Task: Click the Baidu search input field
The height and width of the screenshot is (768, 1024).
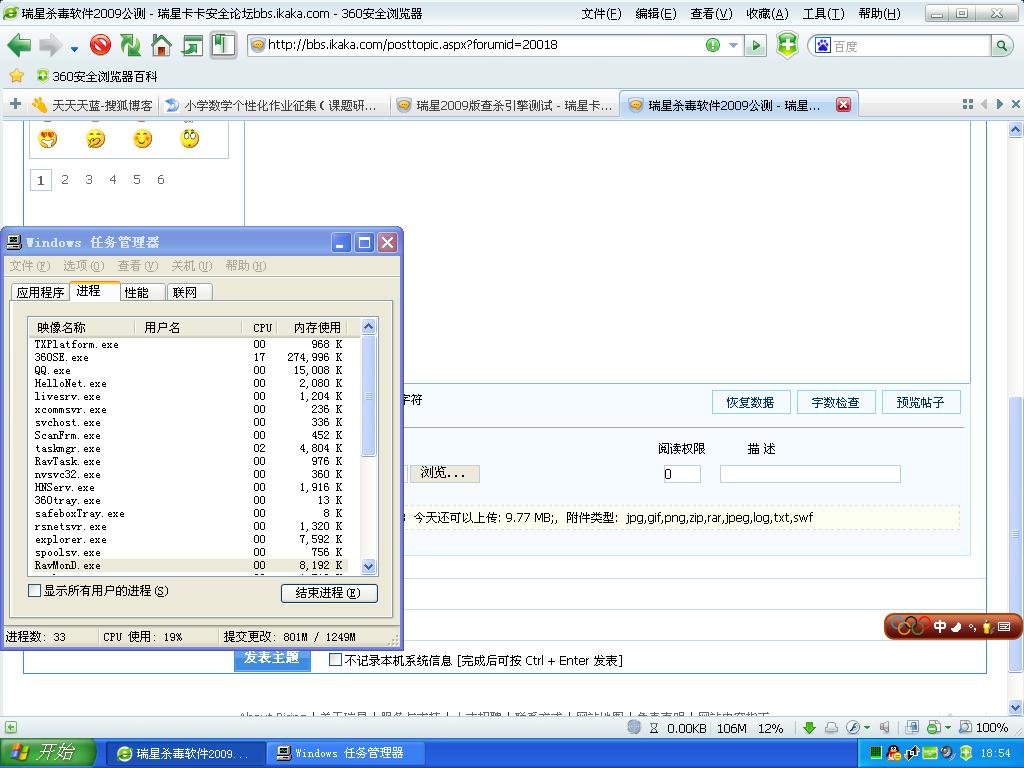Action: point(910,46)
